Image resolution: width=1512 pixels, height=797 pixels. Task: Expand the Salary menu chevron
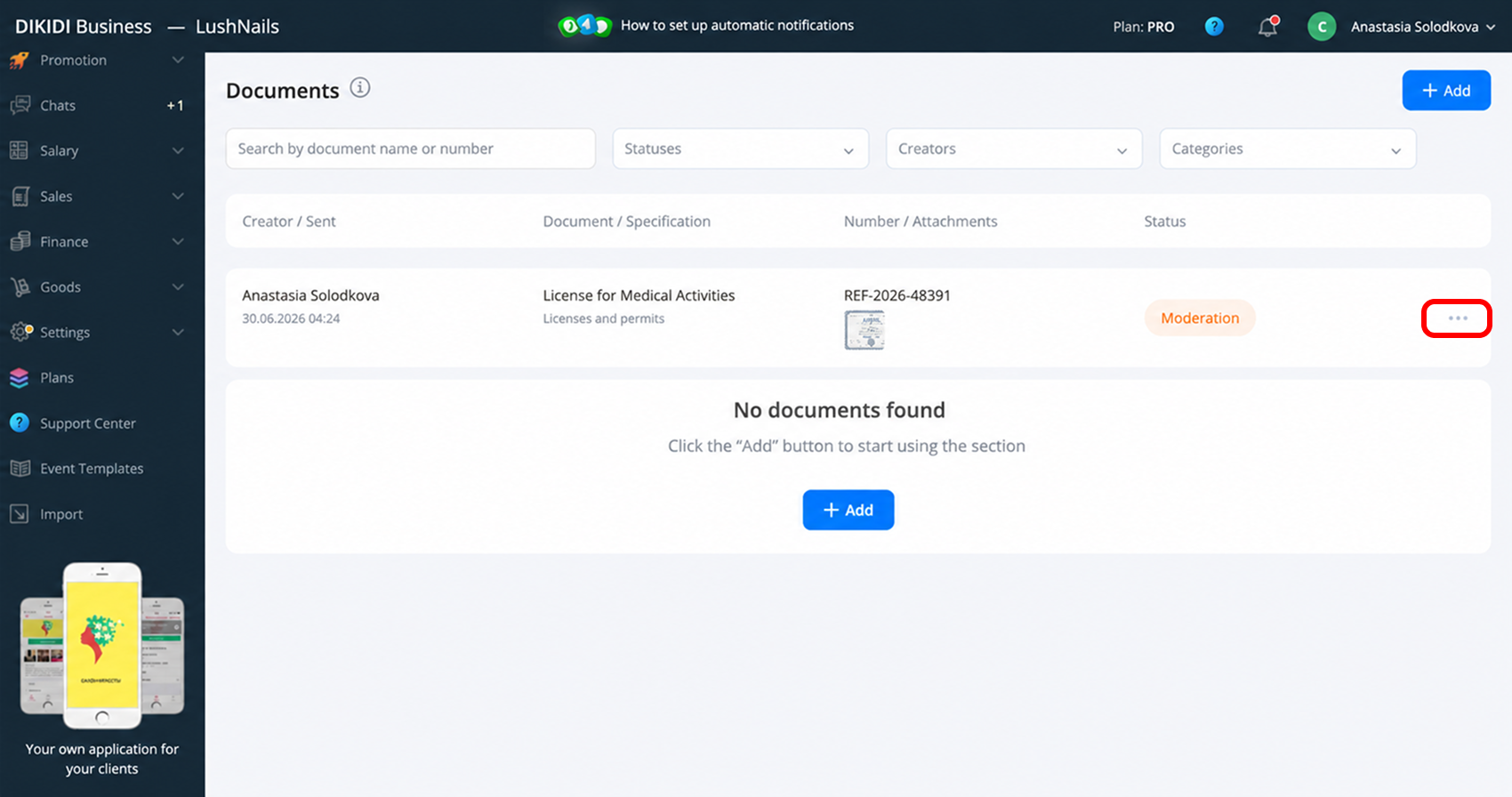(x=178, y=151)
